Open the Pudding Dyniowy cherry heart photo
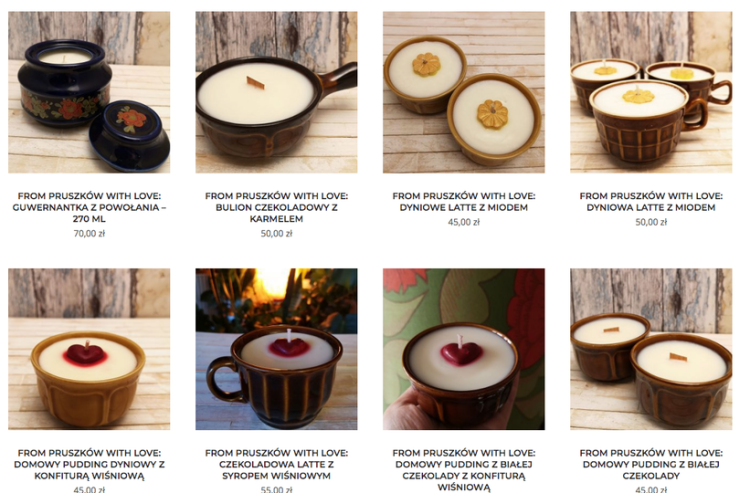Screen dimensions: 750x493 (x=89, y=349)
